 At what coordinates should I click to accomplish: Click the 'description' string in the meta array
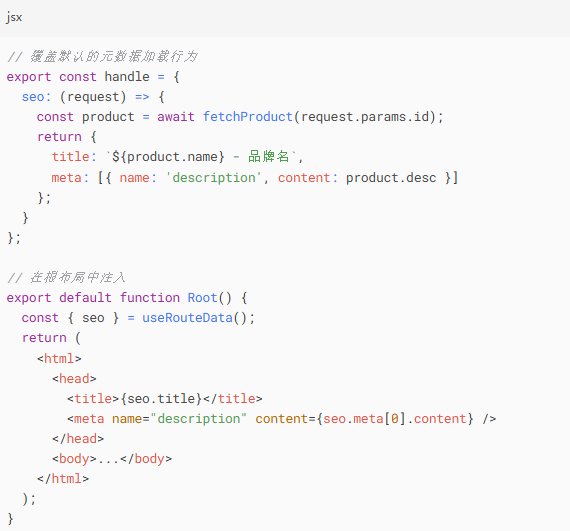click(214, 178)
